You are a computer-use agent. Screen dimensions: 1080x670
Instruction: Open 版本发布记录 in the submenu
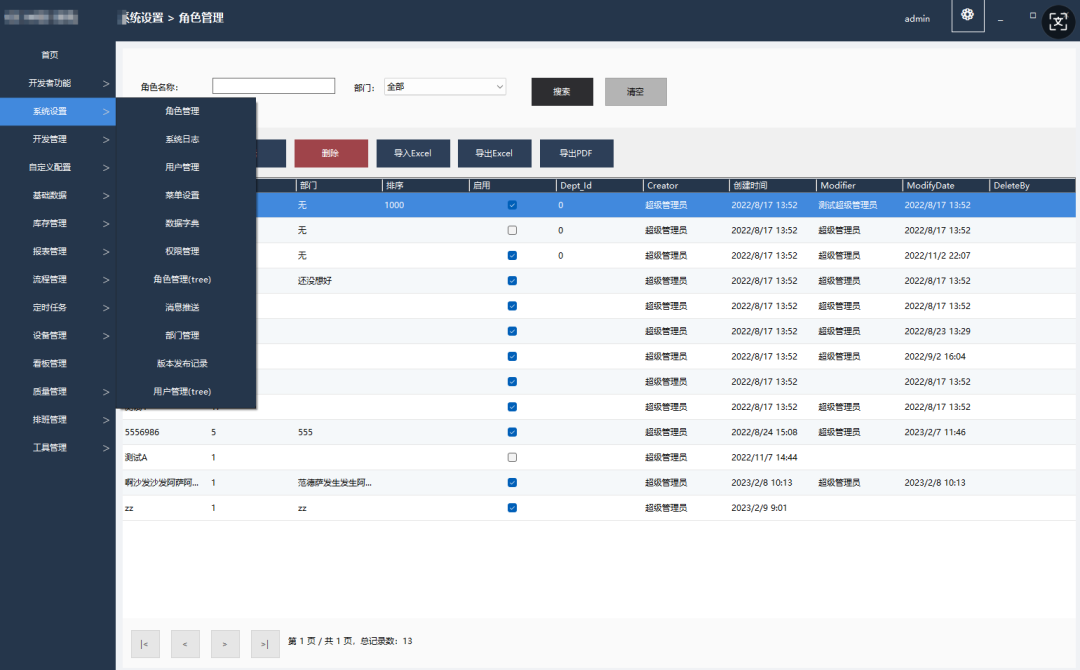tap(183, 364)
